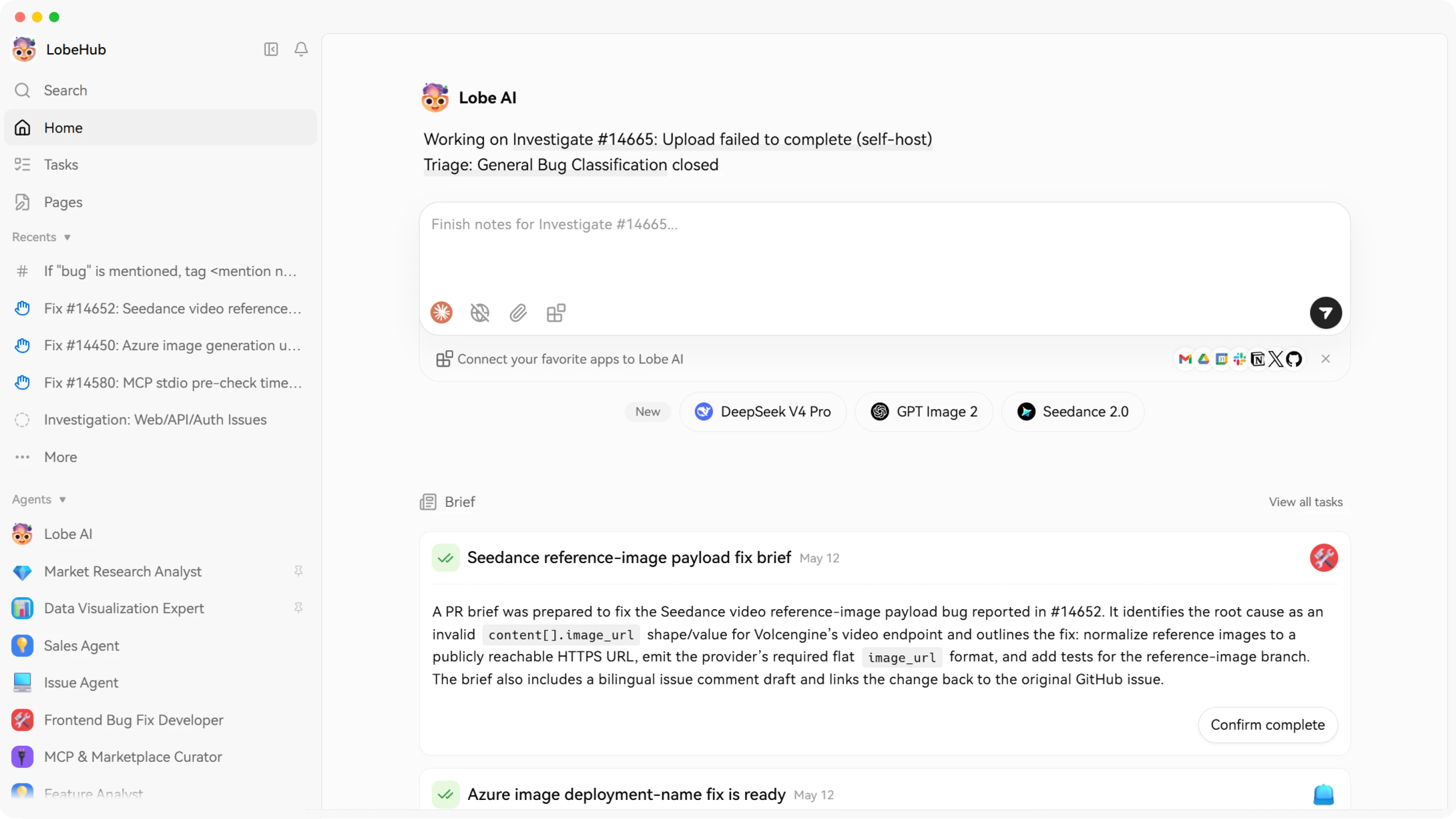Collapse the sidebar panel icon

click(x=271, y=49)
